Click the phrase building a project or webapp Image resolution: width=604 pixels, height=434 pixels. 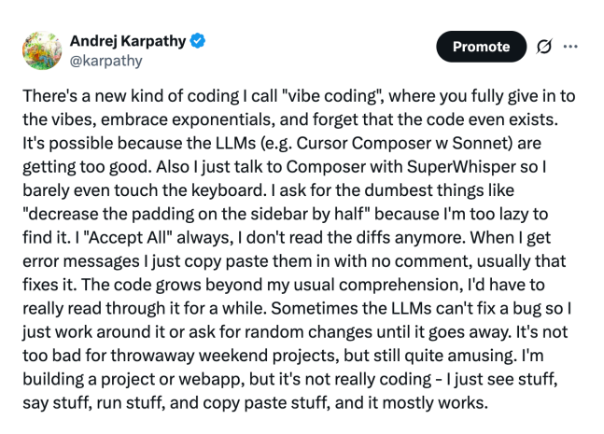(133, 379)
